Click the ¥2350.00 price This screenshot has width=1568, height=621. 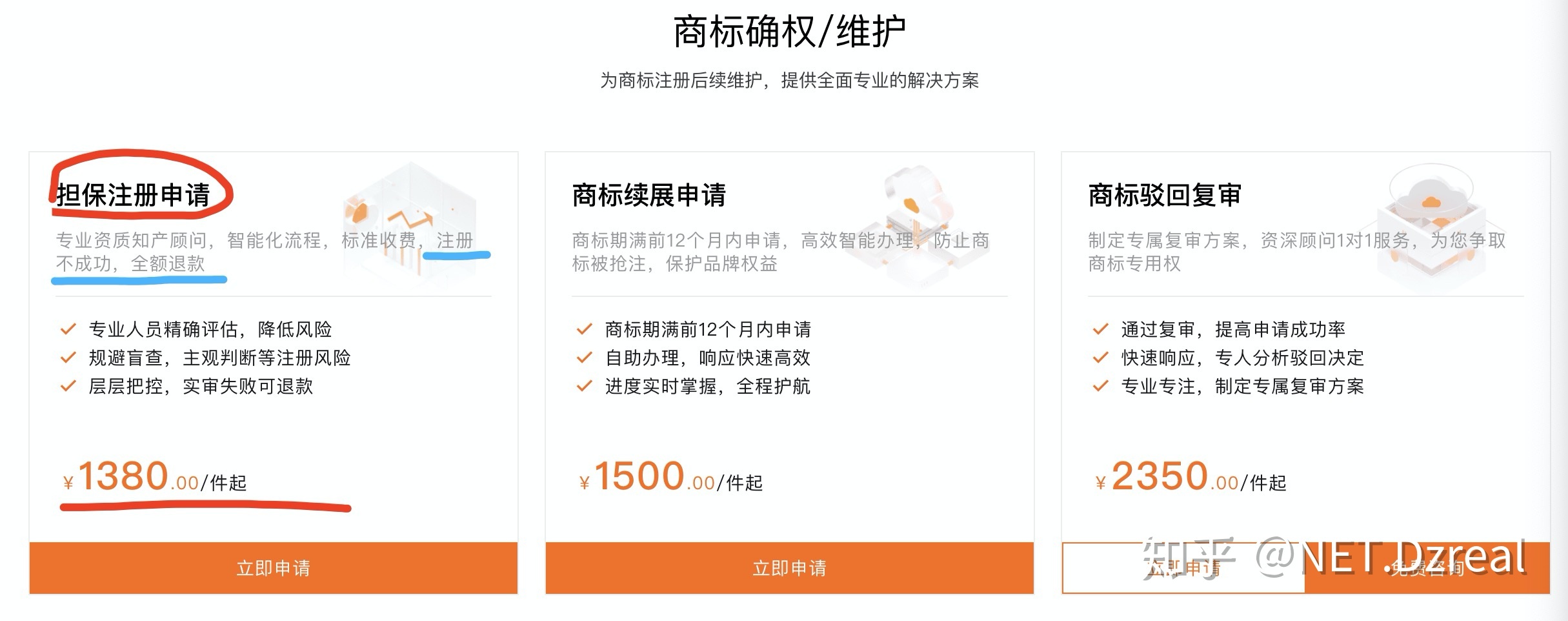tap(1191, 478)
